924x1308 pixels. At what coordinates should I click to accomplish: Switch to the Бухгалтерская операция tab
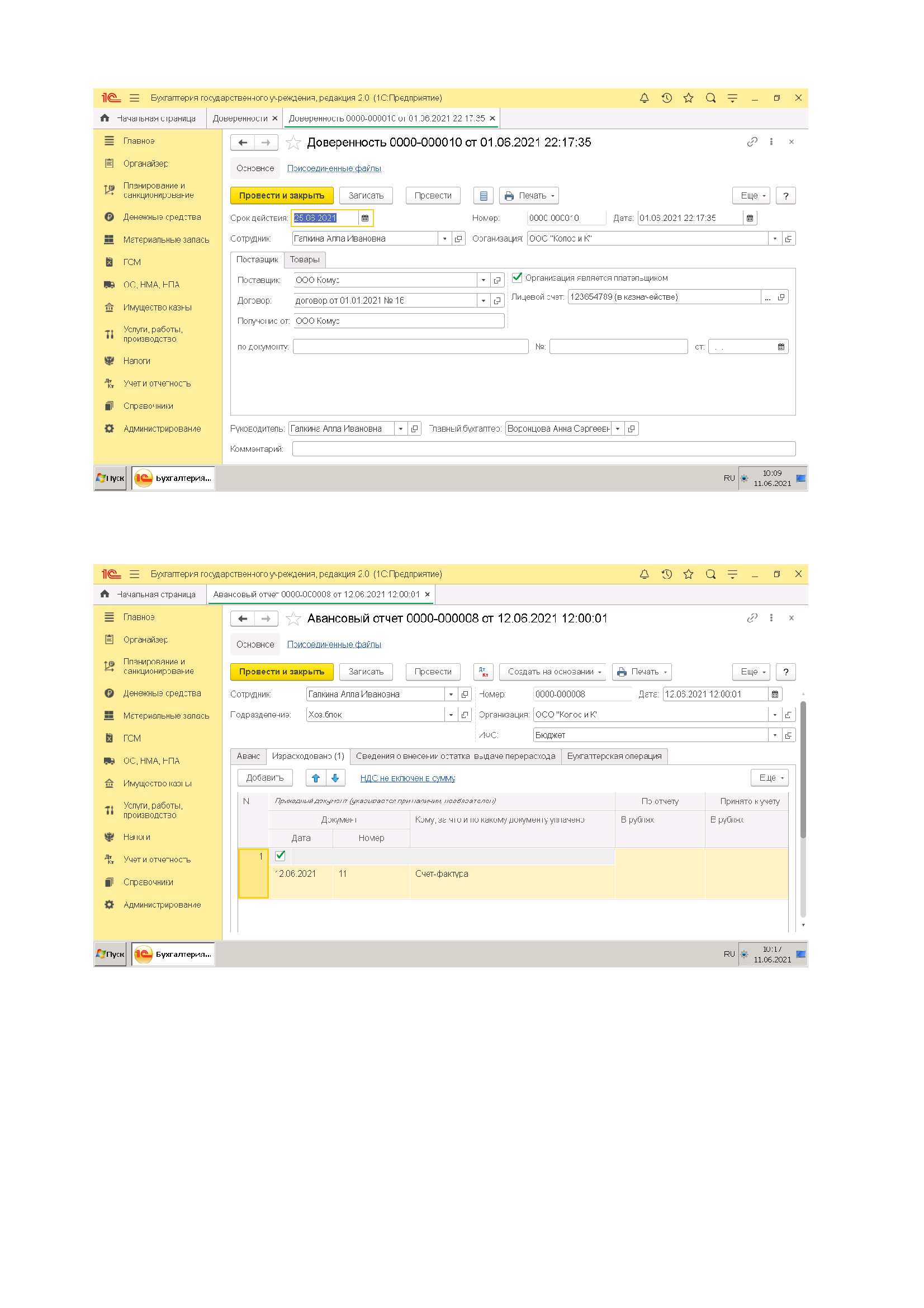pos(614,756)
